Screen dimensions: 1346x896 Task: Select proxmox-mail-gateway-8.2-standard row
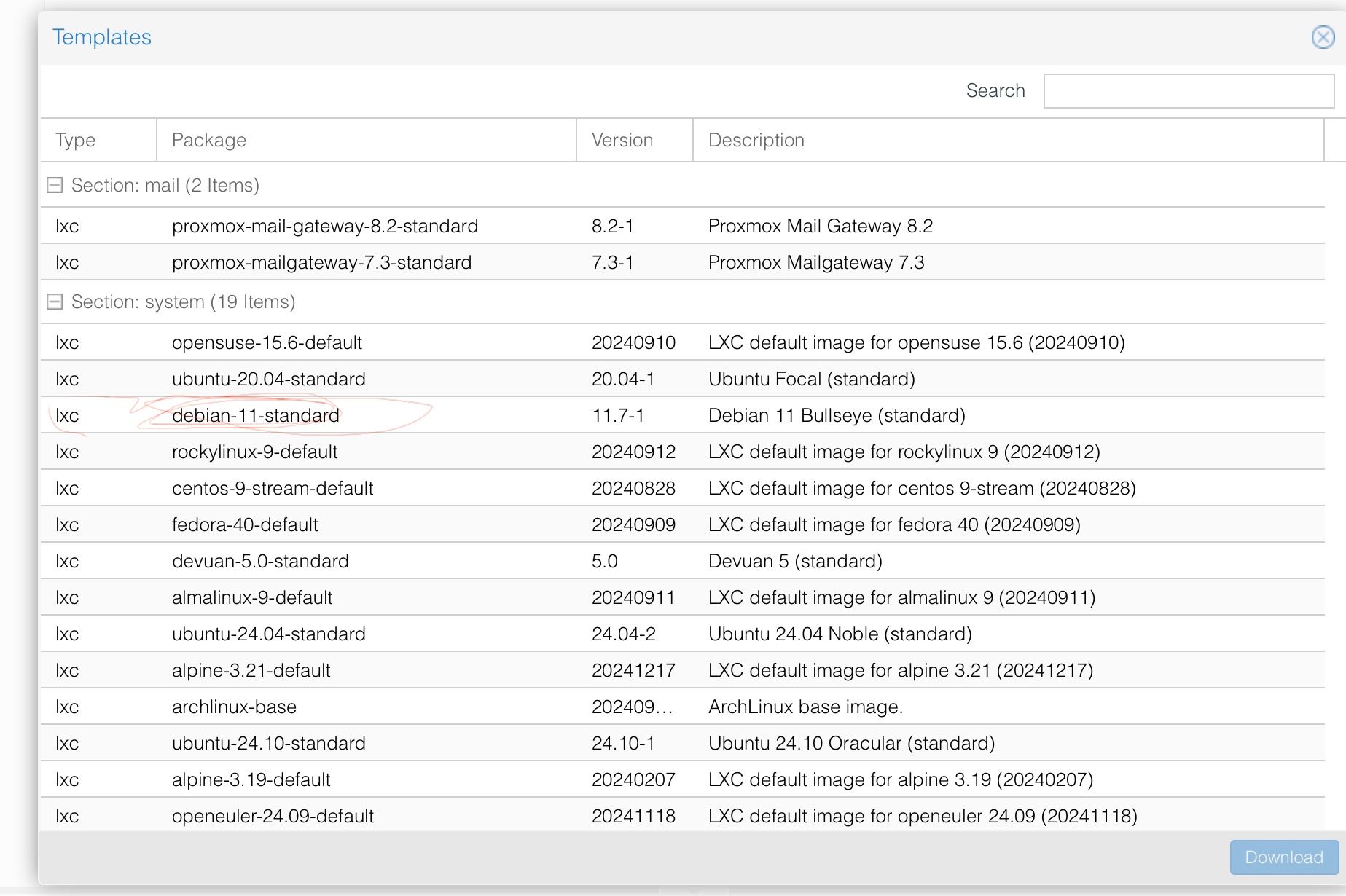pyautogui.click(x=682, y=226)
